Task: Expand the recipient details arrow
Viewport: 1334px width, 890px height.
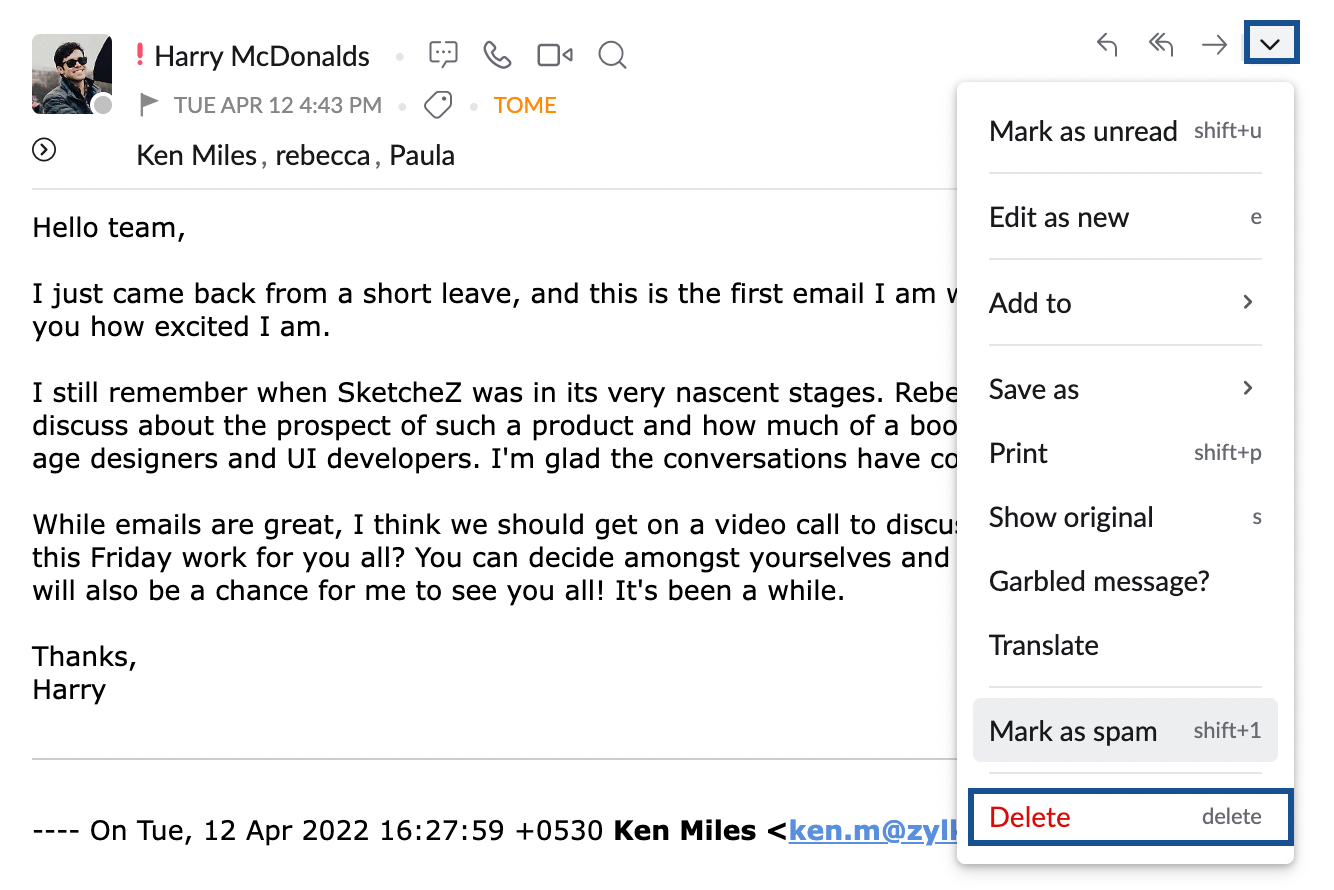Action: tap(43, 149)
